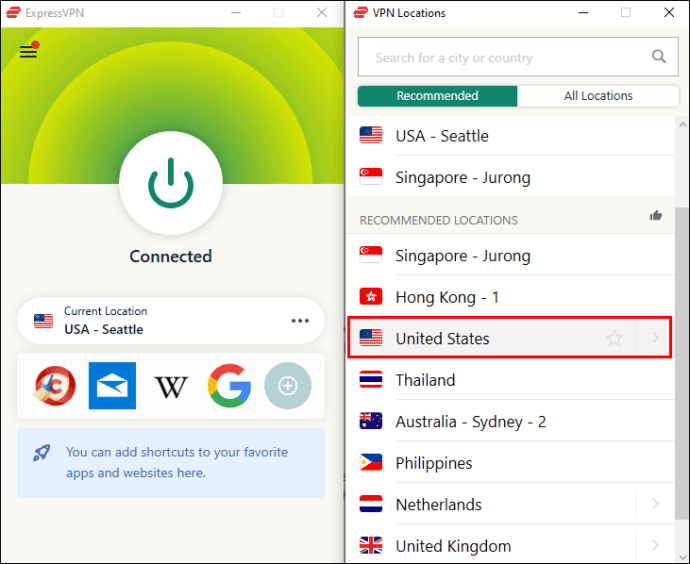Viewport: 690px width, 564px height.
Task: Click the Thailand flag icon
Action: [371, 379]
